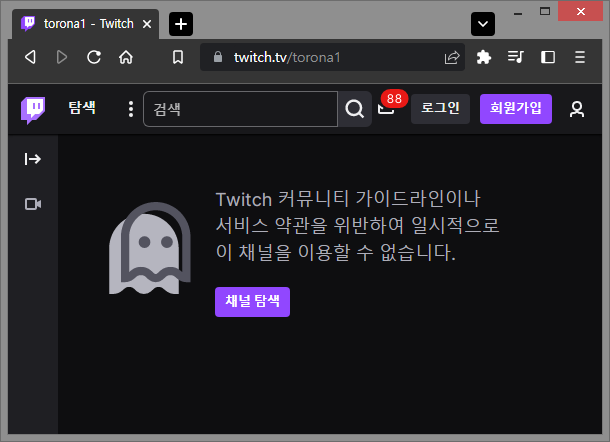610x442 pixels.
Task: Open browser extensions puzzle icon
Action: (484, 57)
